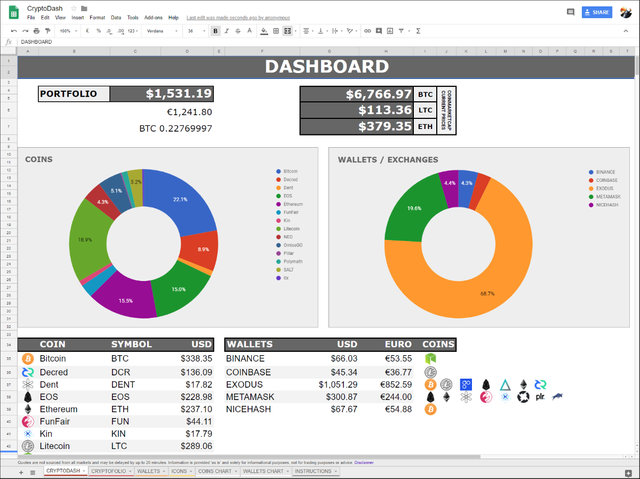Click the Explore button at bottom right
640x479 pixels.
tap(628, 472)
